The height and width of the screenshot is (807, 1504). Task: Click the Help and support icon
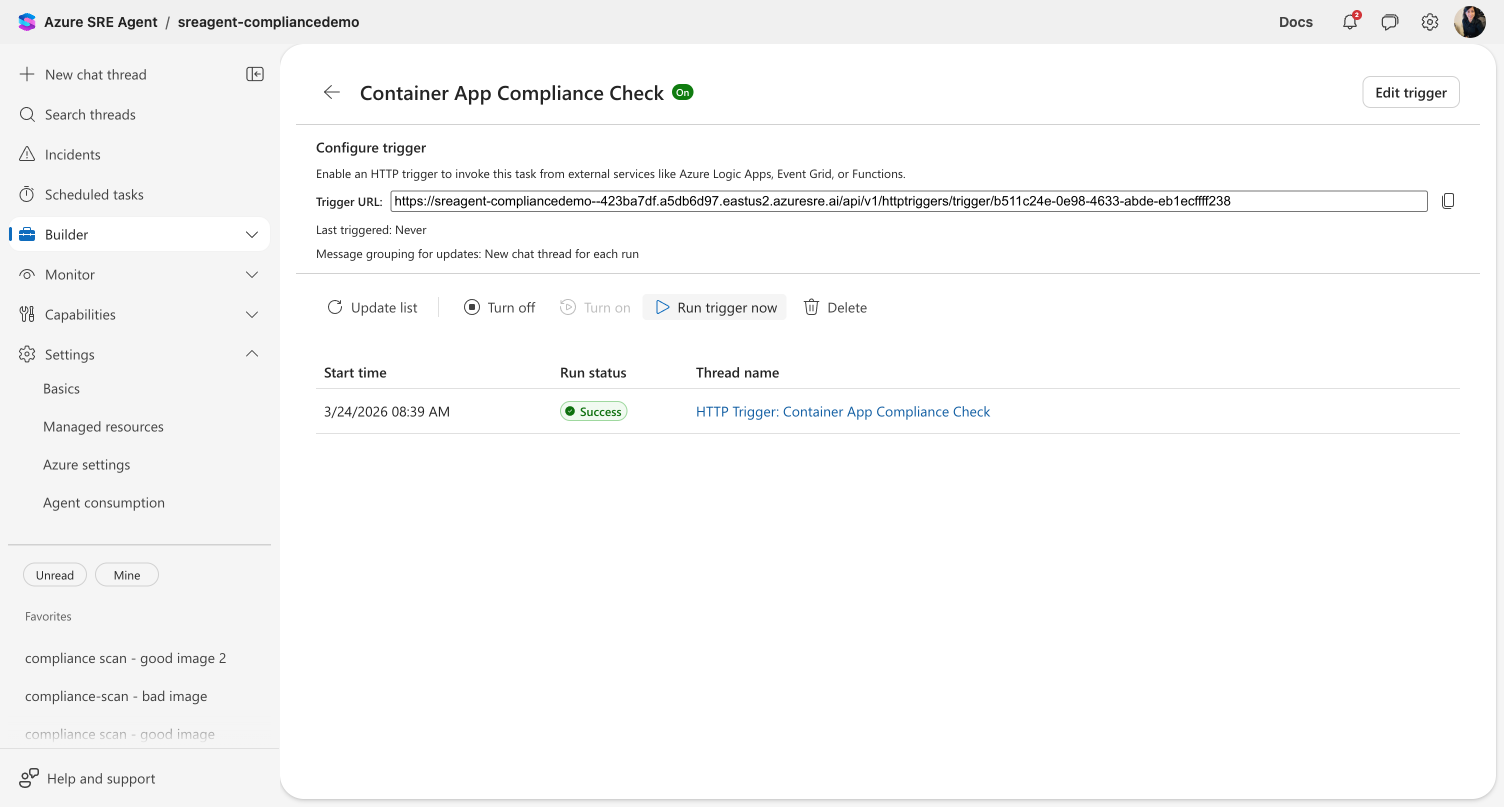tap(29, 778)
